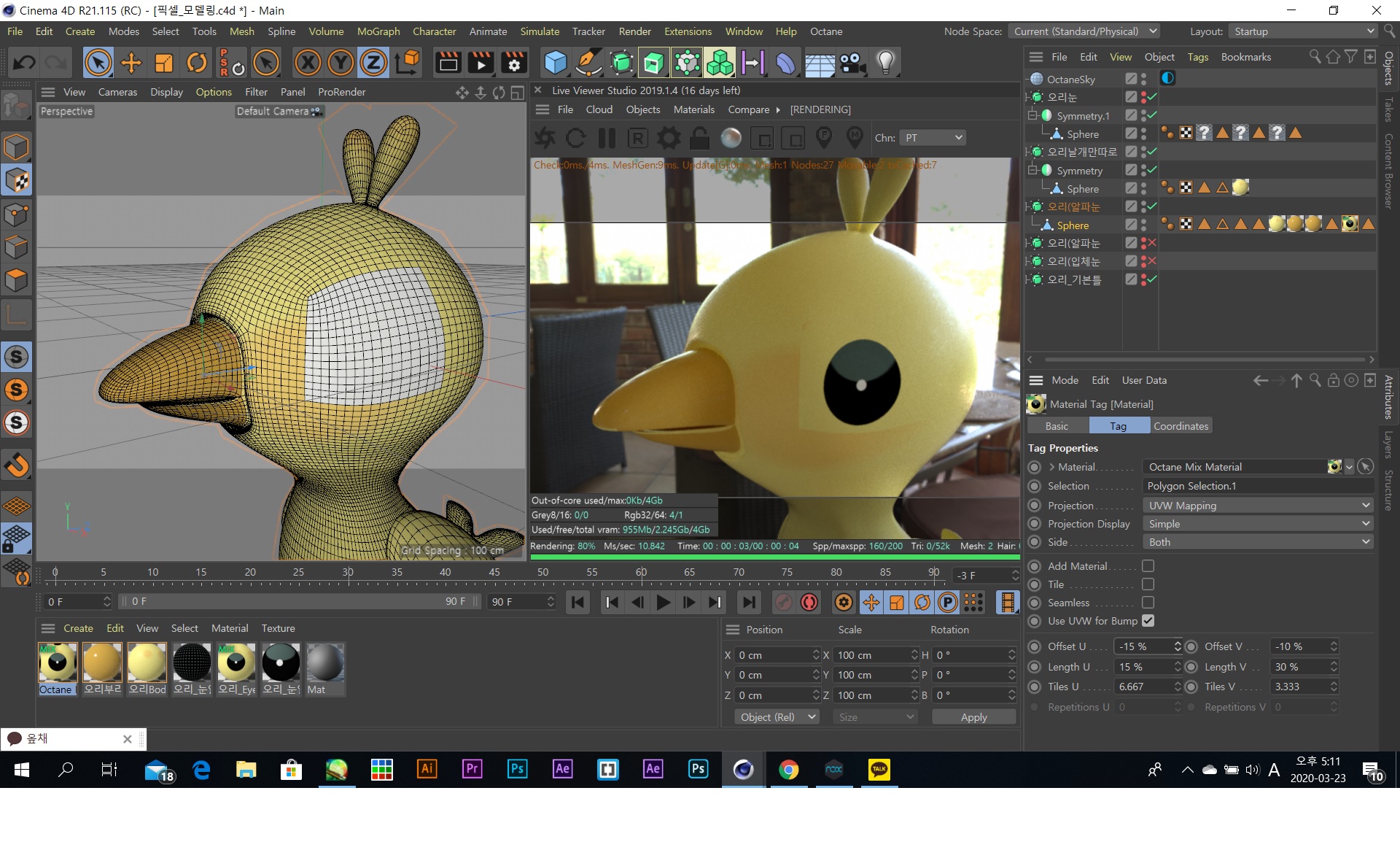
Task: Select the 오리부리 material thumbnail
Action: pyautogui.click(x=102, y=668)
